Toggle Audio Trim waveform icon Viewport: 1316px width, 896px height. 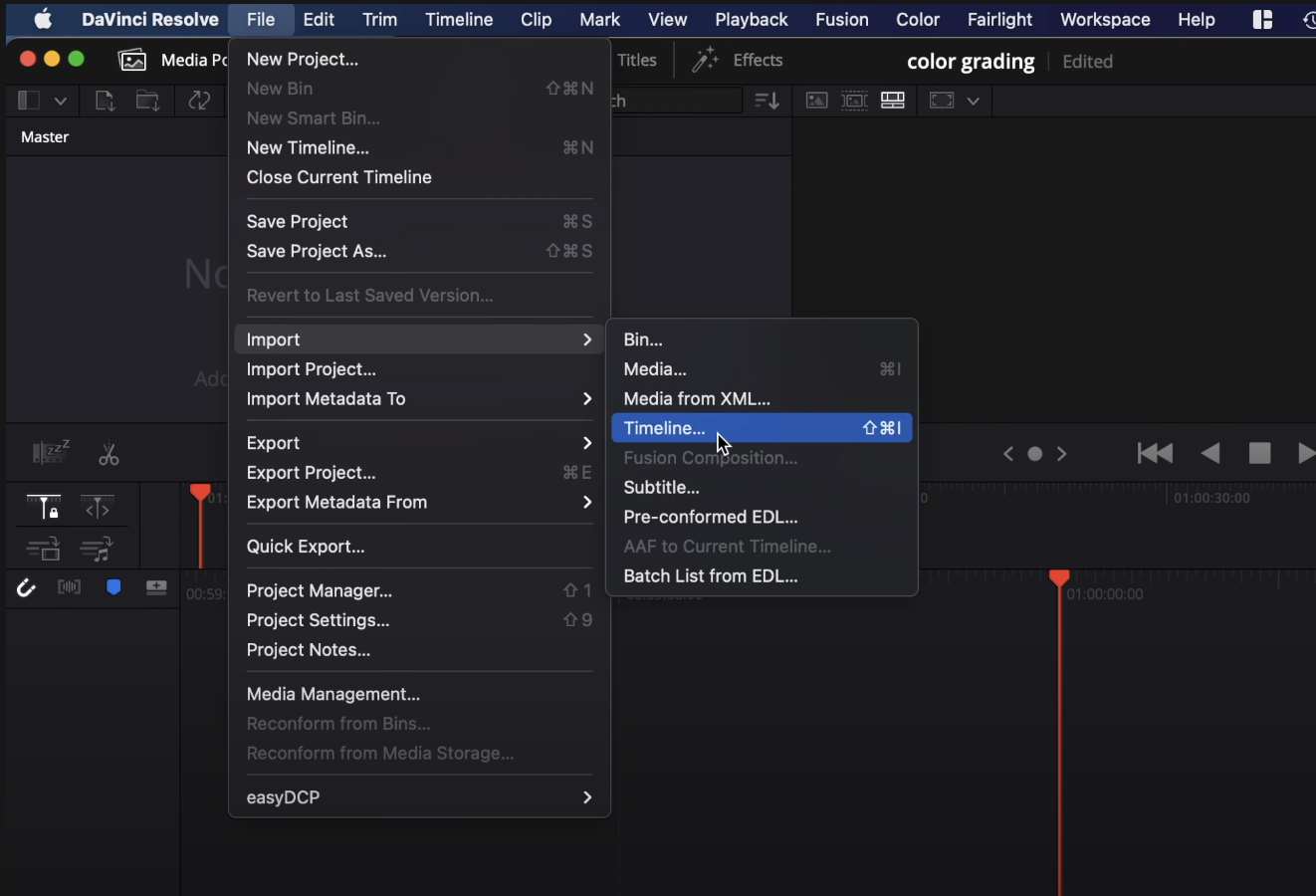(x=69, y=587)
